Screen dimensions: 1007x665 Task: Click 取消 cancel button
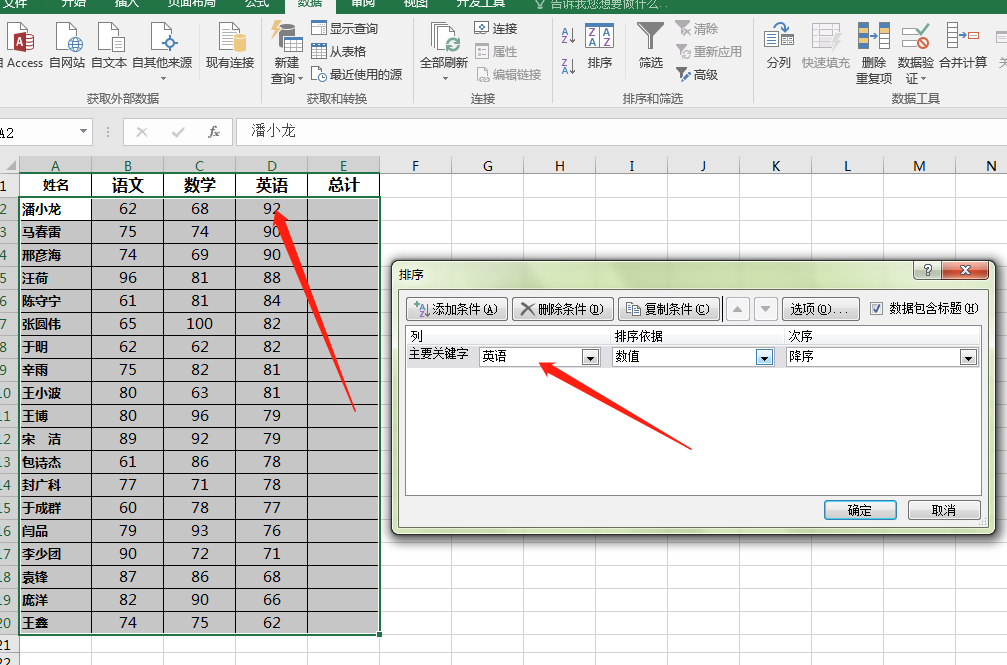tap(944, 510)
